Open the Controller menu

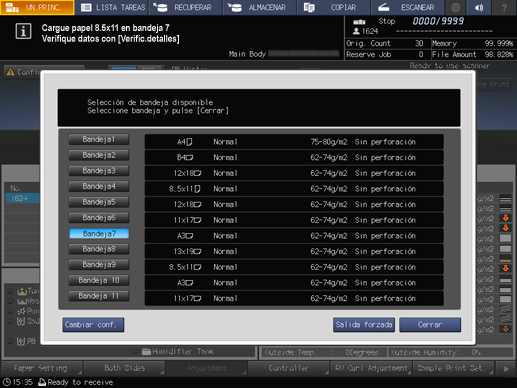pos(289,368)
